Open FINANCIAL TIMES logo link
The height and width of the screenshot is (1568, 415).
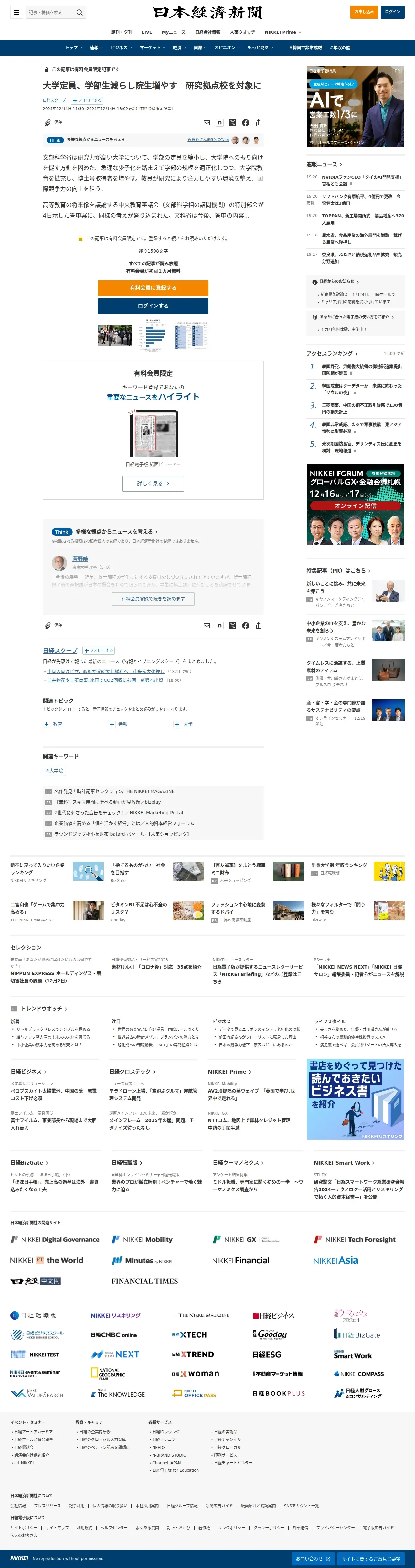tap(144, 1281)
